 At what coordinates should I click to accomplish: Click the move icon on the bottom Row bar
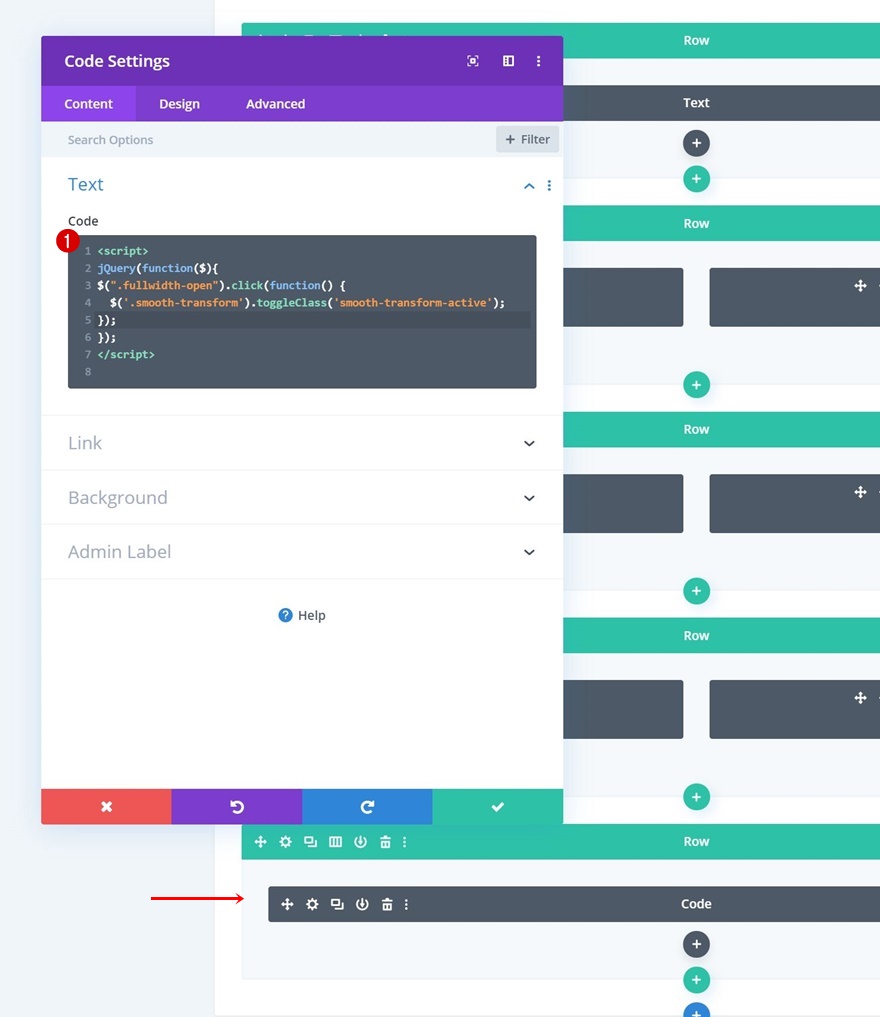(261, 842)
